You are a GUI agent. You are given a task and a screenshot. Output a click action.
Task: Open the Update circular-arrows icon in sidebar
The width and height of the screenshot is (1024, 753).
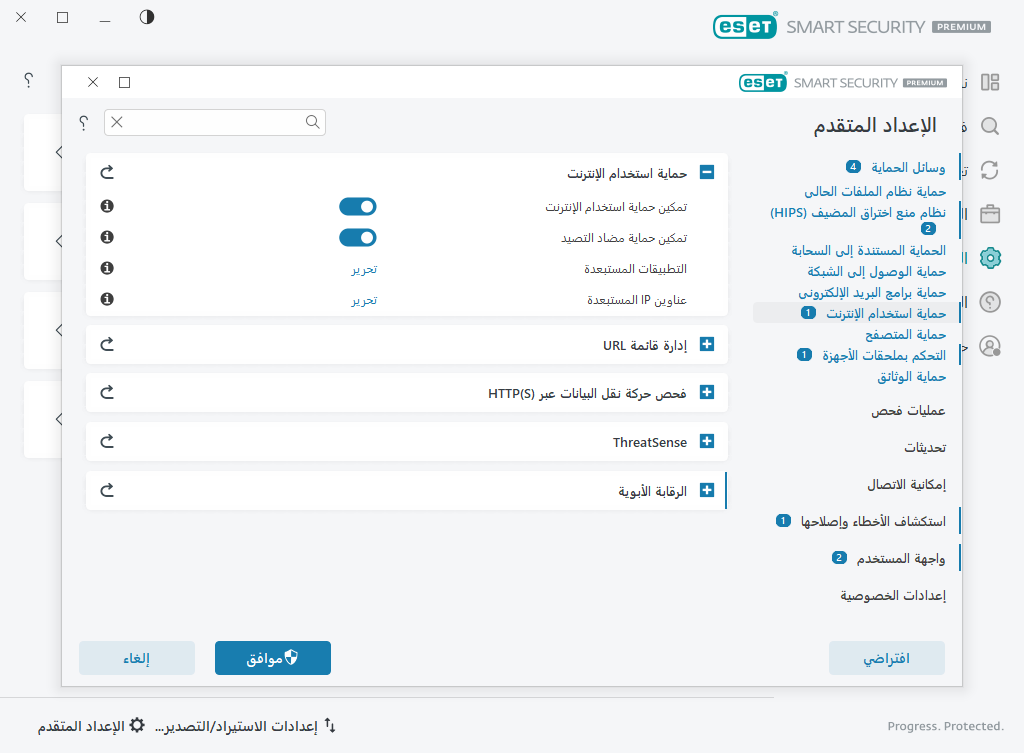click(989, 170)
